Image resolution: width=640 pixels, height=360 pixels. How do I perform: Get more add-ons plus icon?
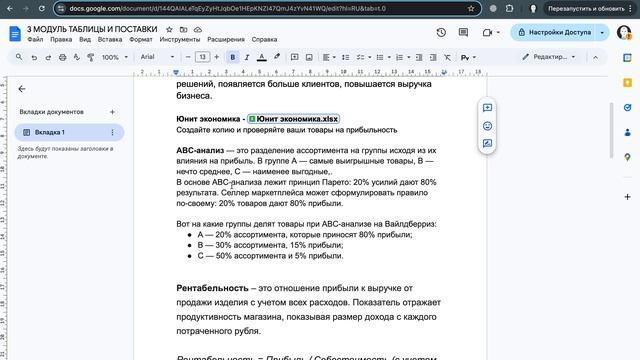tap(627, 197)
